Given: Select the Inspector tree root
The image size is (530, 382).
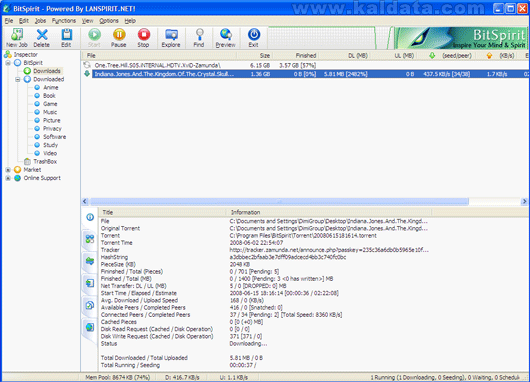Looking at the screenshot, I should [x=25, y=54].
